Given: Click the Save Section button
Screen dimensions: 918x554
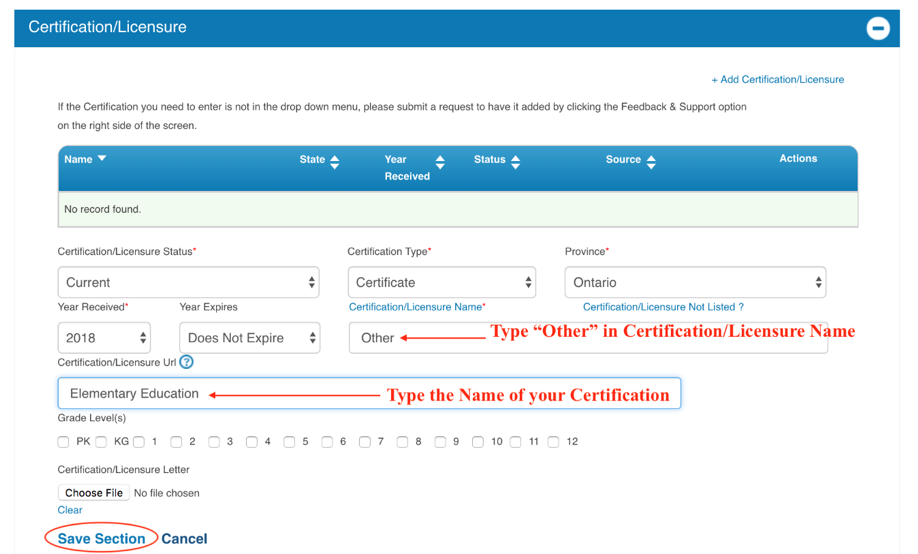Looking at the screenshot, I should pyautogui.click(x=101, y=539).
